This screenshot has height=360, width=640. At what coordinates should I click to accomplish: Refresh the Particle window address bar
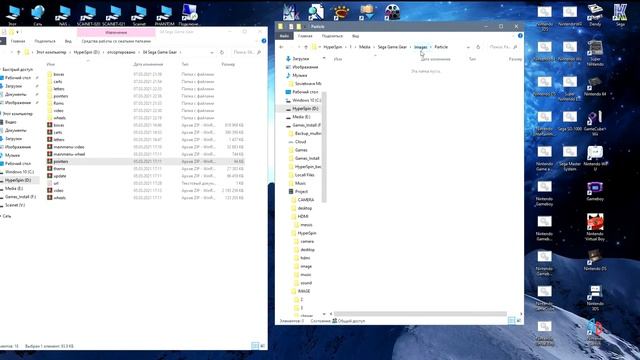pyautogui.click(x=478, y=47)
